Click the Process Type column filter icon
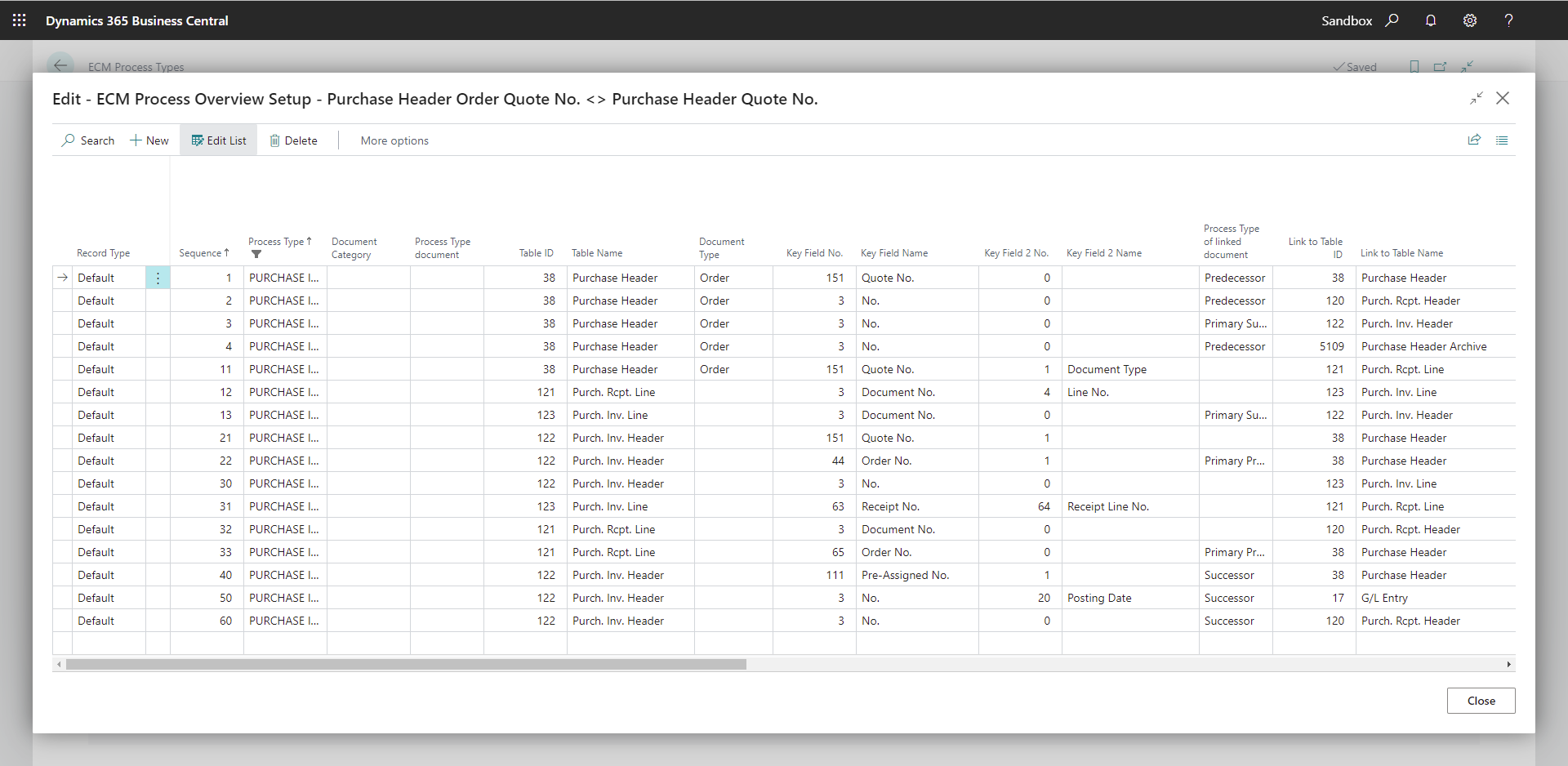 [x=256, y=255]
